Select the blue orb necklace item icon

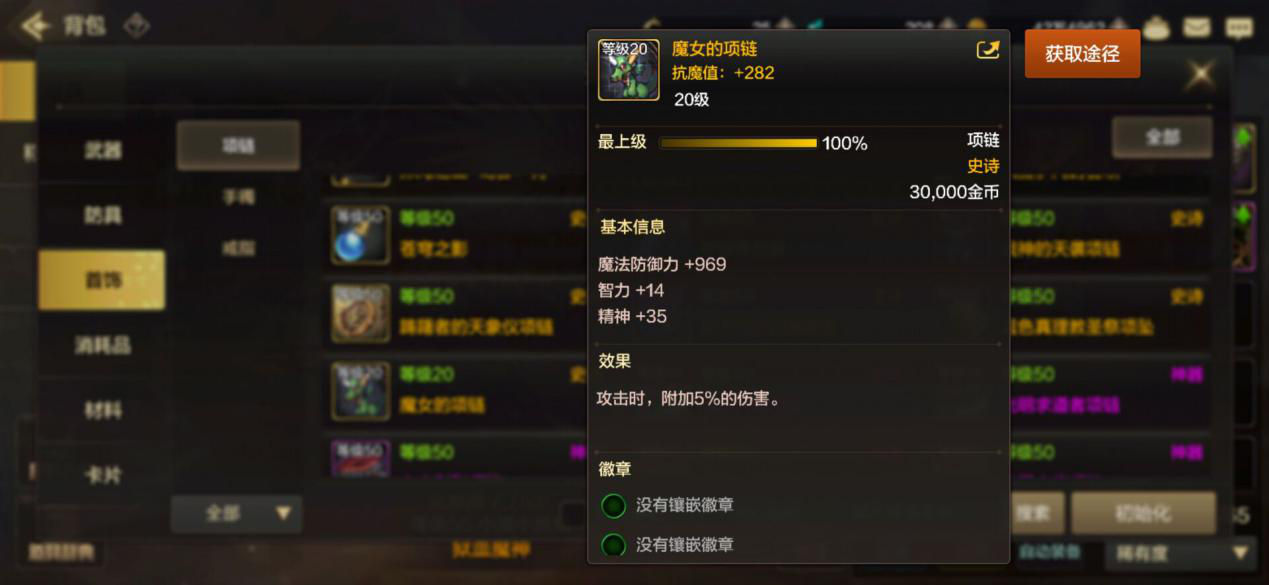coord(361,236)
